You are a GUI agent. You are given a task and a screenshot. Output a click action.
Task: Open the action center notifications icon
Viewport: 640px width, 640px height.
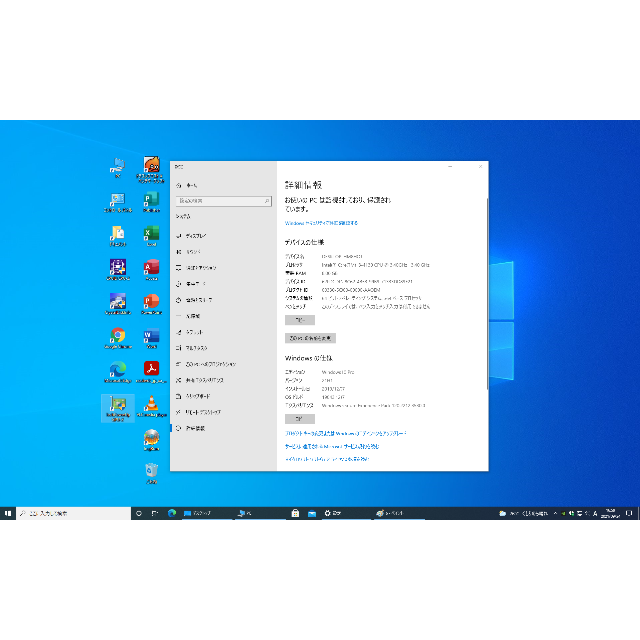[x=629, y=513]
